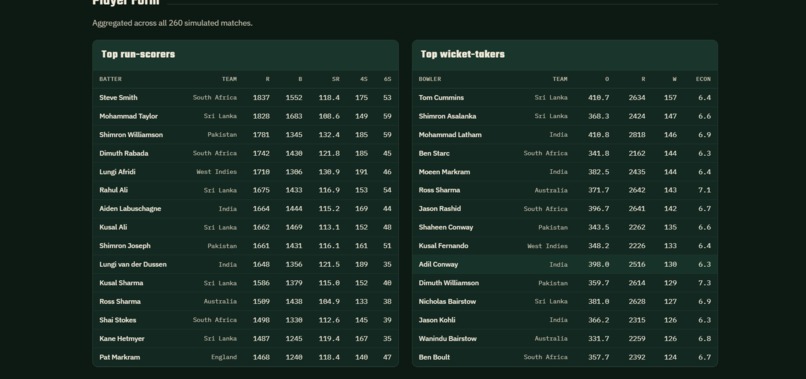
Task: Click the BOWLER column header
Action: coord(430,79)
